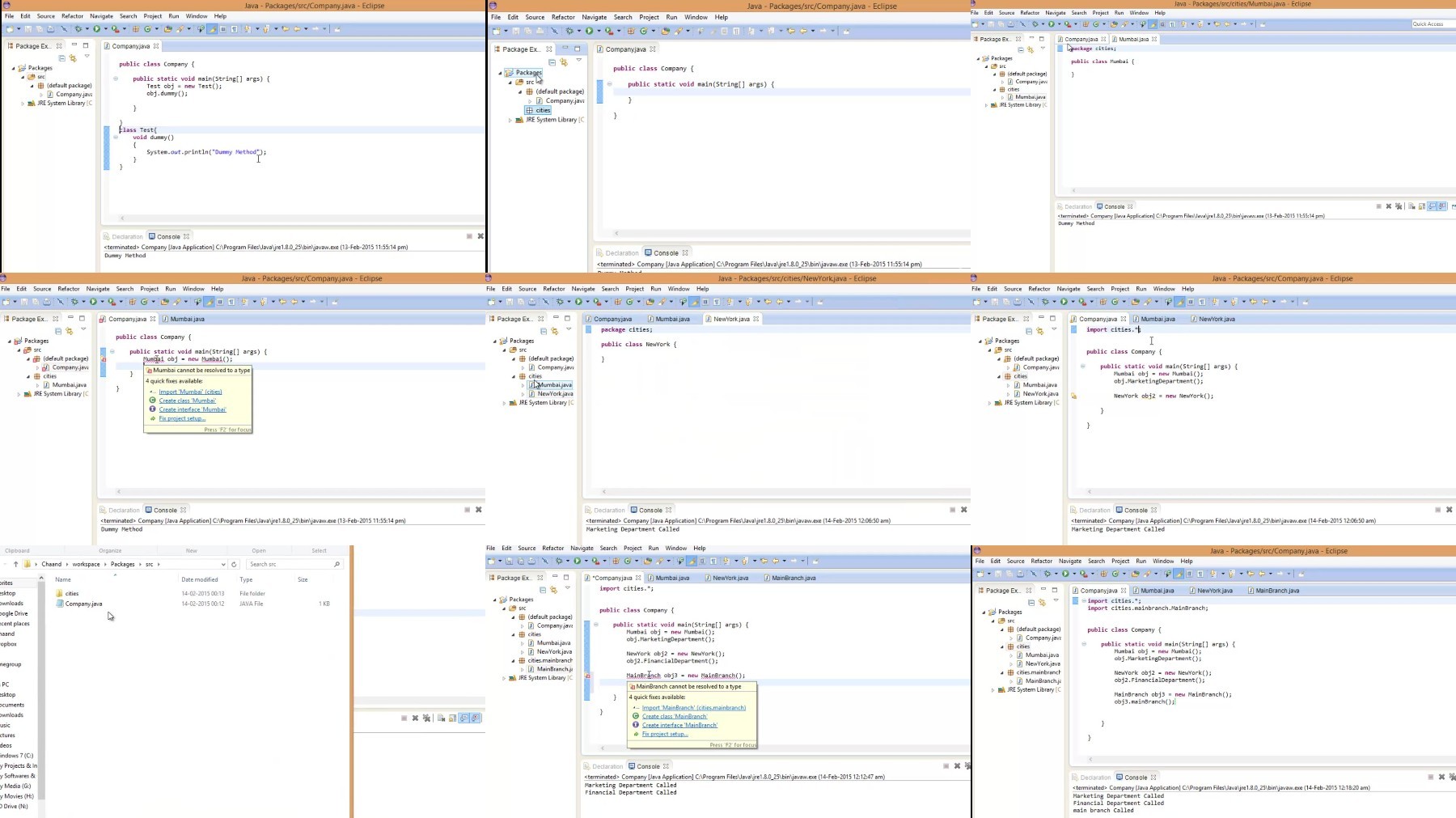This screenshot has height=818, width=1456.
Task: Click Collapse All icon in class Test window's Package Explorer
Action: pyautogui.click(x=61, y=58)
